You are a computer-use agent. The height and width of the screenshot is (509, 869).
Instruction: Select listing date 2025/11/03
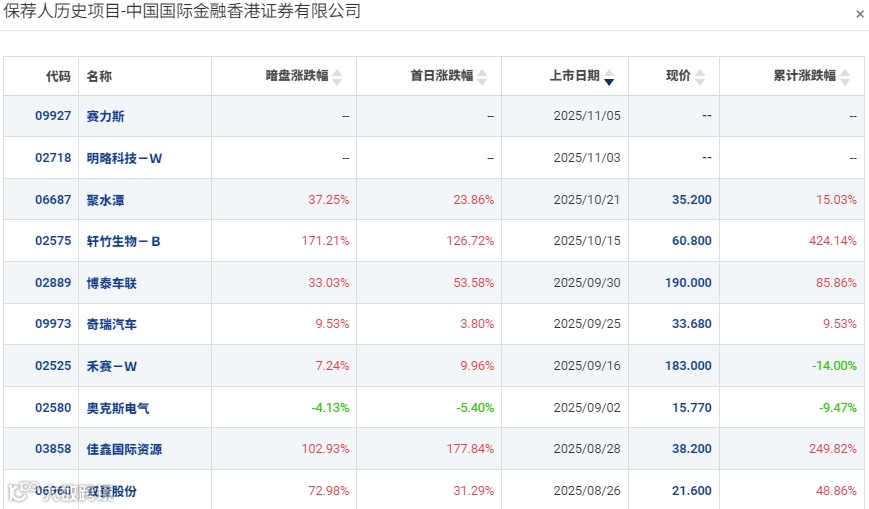coord(587,158)
